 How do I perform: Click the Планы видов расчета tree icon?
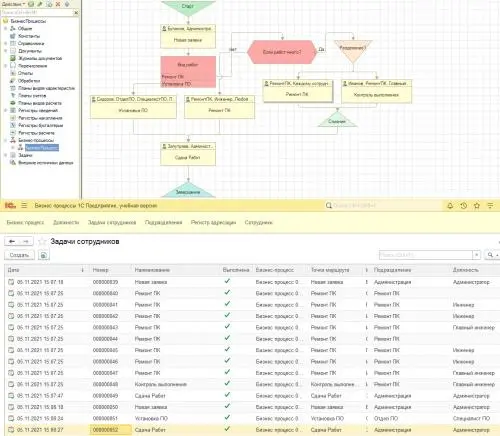coord(13,103)
